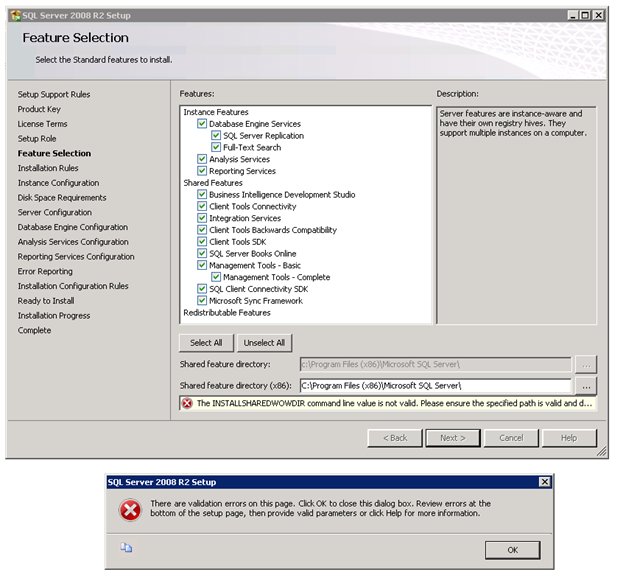The image size is (625, 588).
Task: Uncheck SQL Server Books Online
Action: (x=202, y=253)
